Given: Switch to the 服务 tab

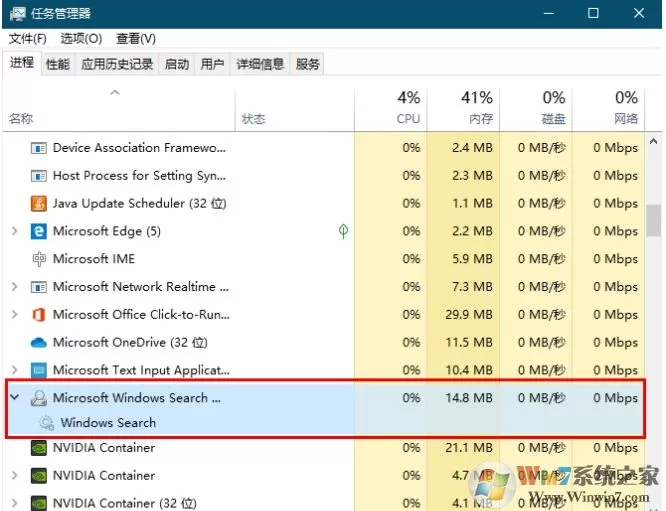Looking at the screenshot, I should click(x=307, y=64).
